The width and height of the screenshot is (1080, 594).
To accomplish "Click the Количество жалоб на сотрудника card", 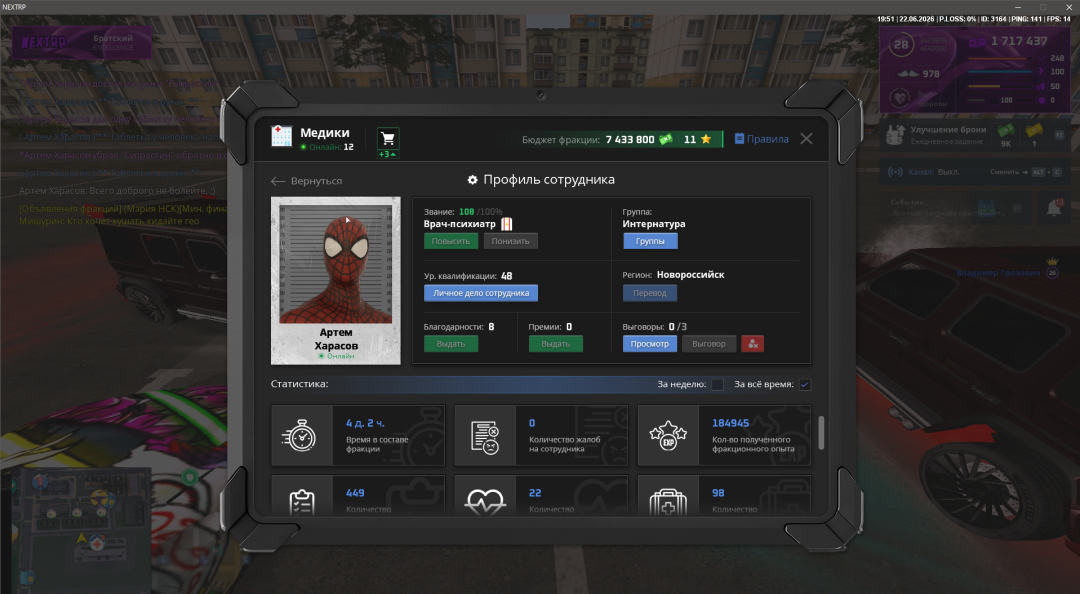I will pyautogui.click(x=541, y=436).
